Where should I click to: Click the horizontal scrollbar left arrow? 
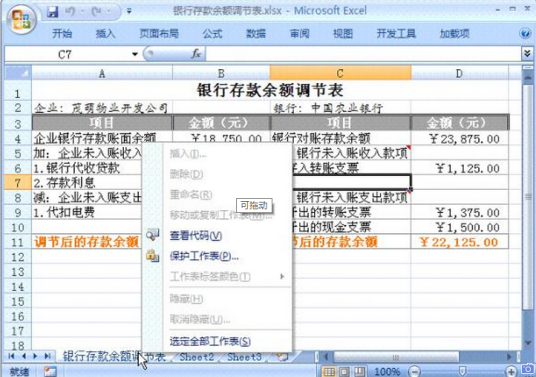[x=326, y=357]
